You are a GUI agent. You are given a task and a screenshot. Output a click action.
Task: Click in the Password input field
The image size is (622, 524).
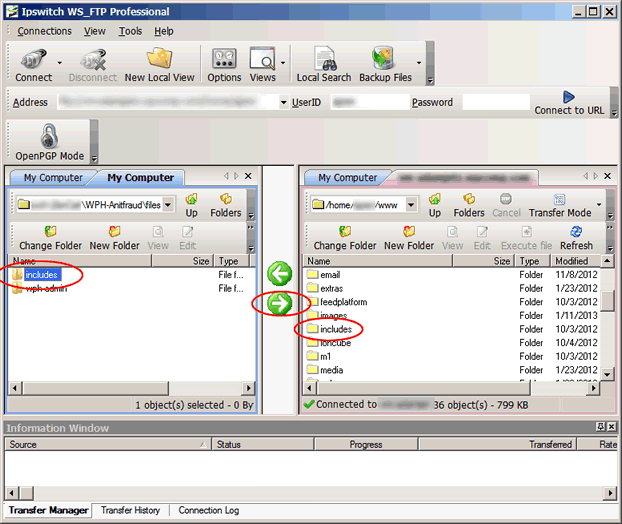[x=495, y=102]
